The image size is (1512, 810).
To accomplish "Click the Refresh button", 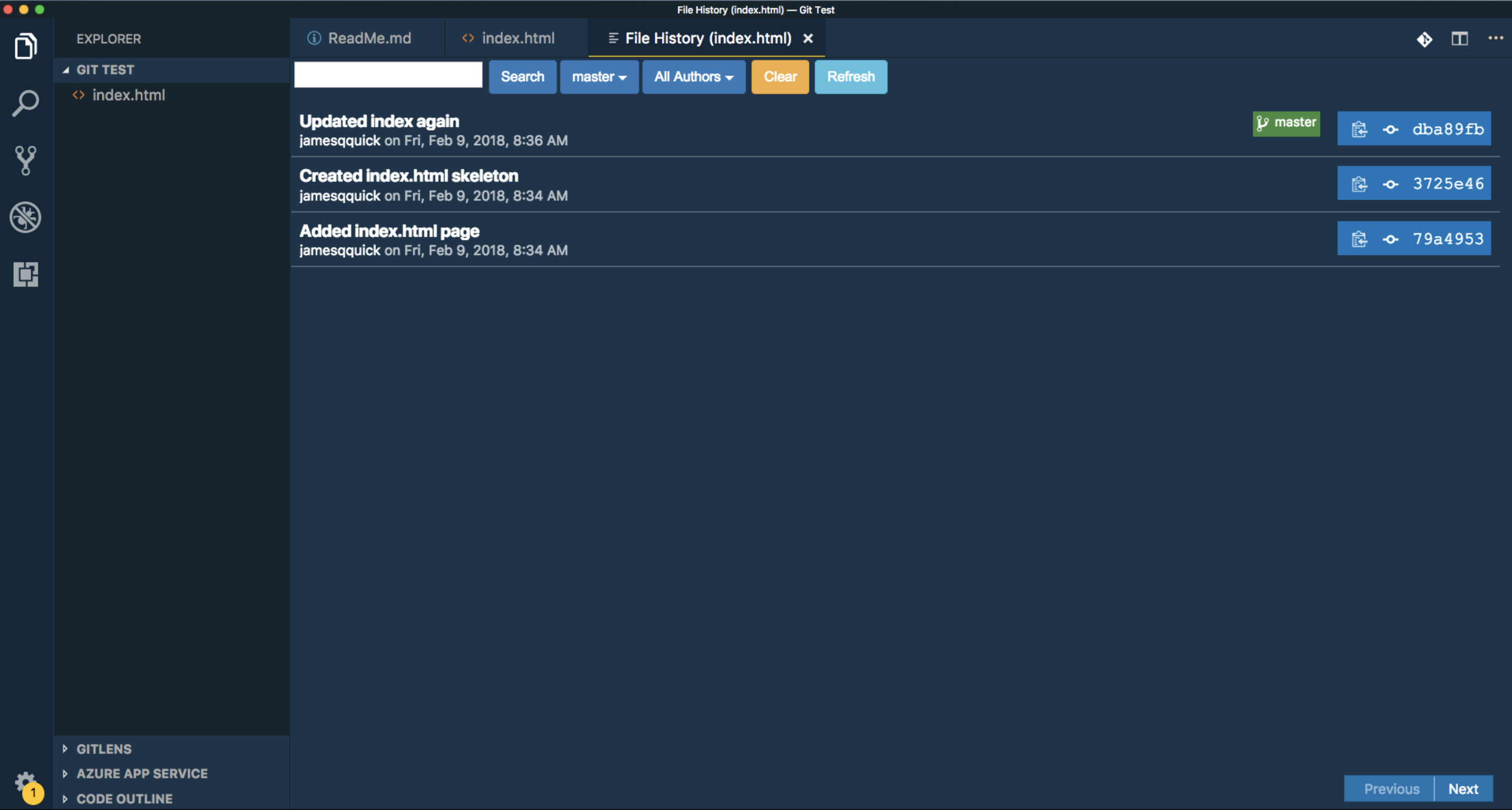I will coord(851,77).
